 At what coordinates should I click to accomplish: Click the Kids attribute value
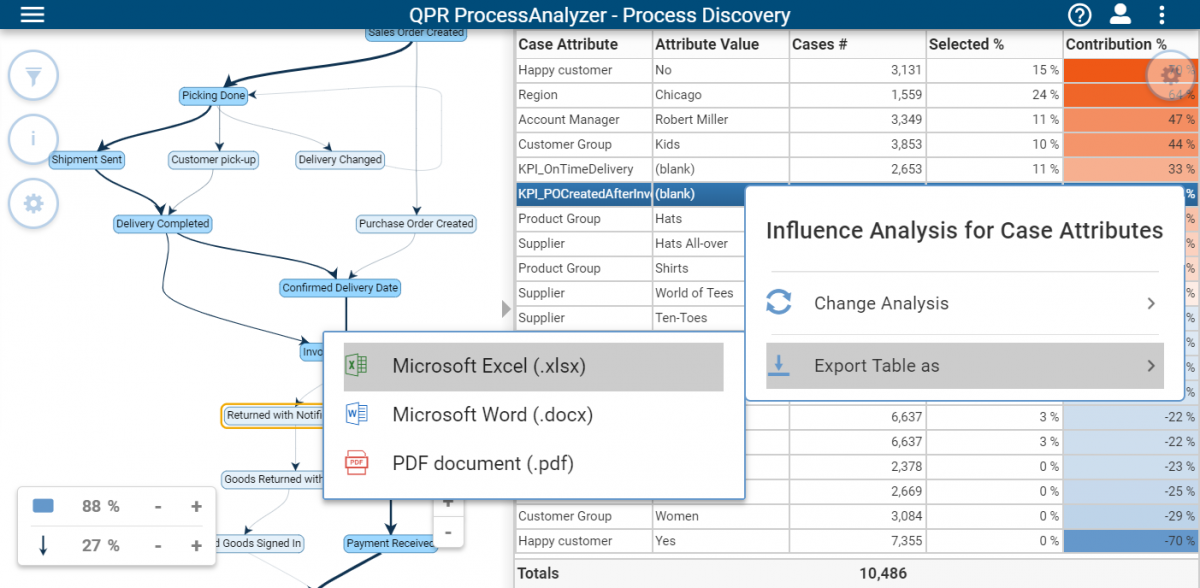pos(720,145)
